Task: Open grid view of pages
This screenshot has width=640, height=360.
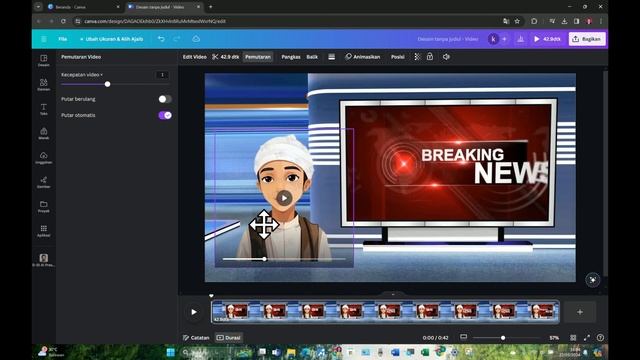Action: (x=573, y=338)
